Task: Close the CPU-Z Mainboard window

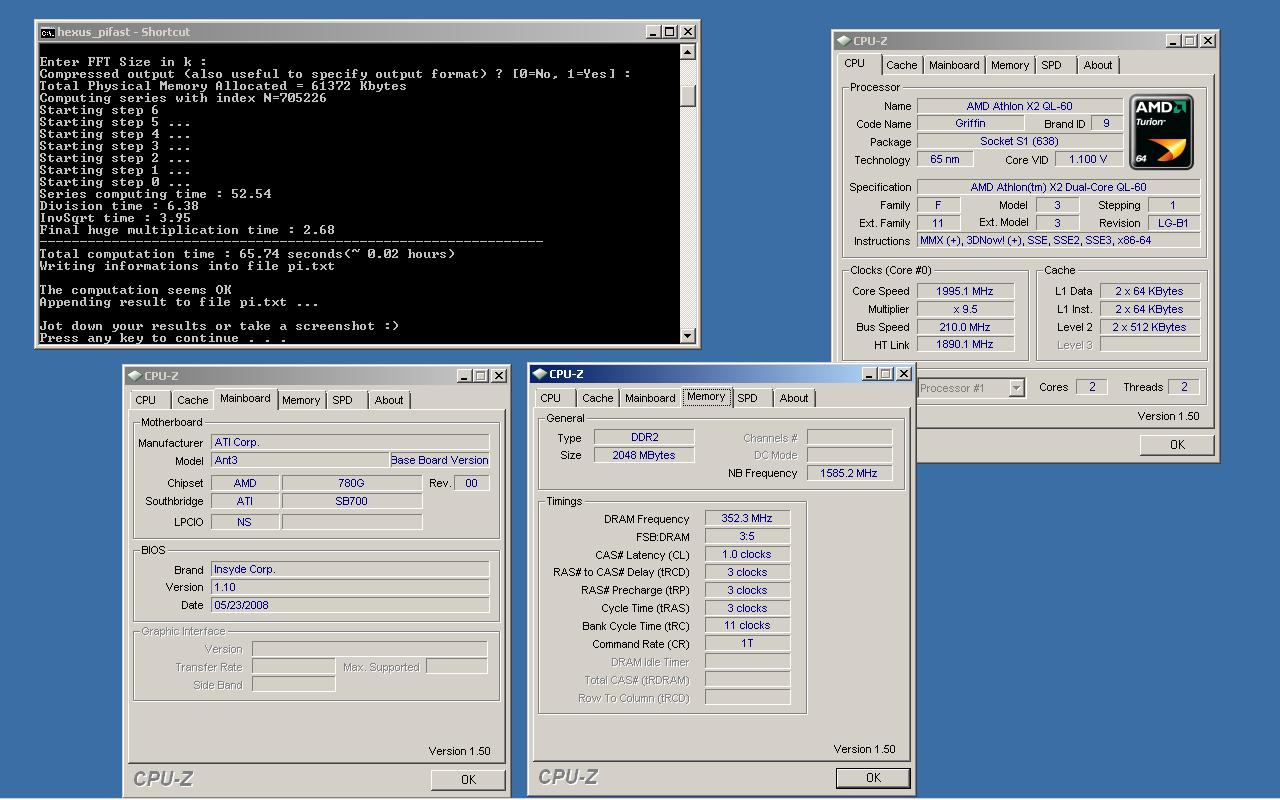Action: [x=497, y=376]
